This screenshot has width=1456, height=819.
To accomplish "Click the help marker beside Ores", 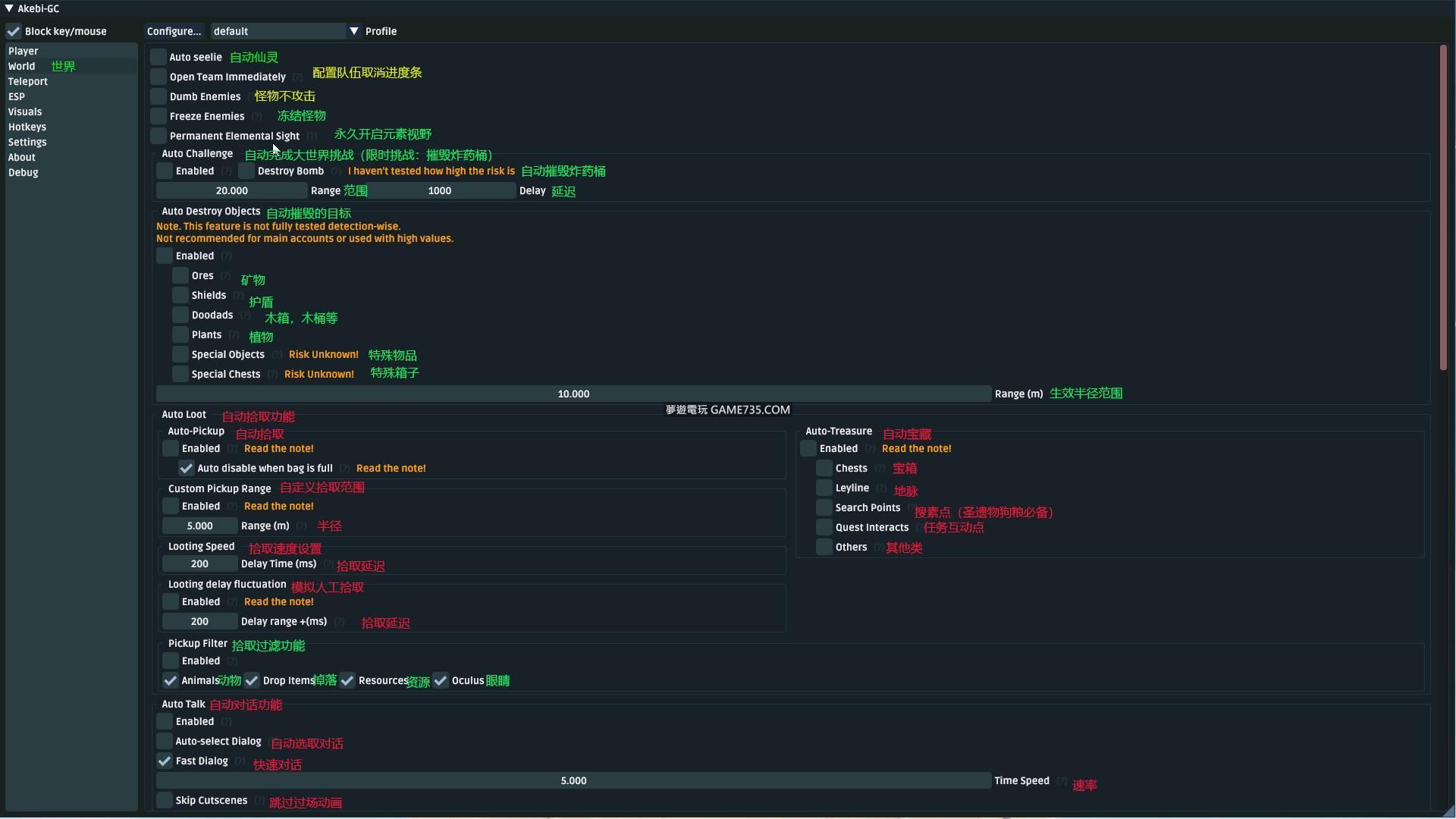I will [225, 276].
